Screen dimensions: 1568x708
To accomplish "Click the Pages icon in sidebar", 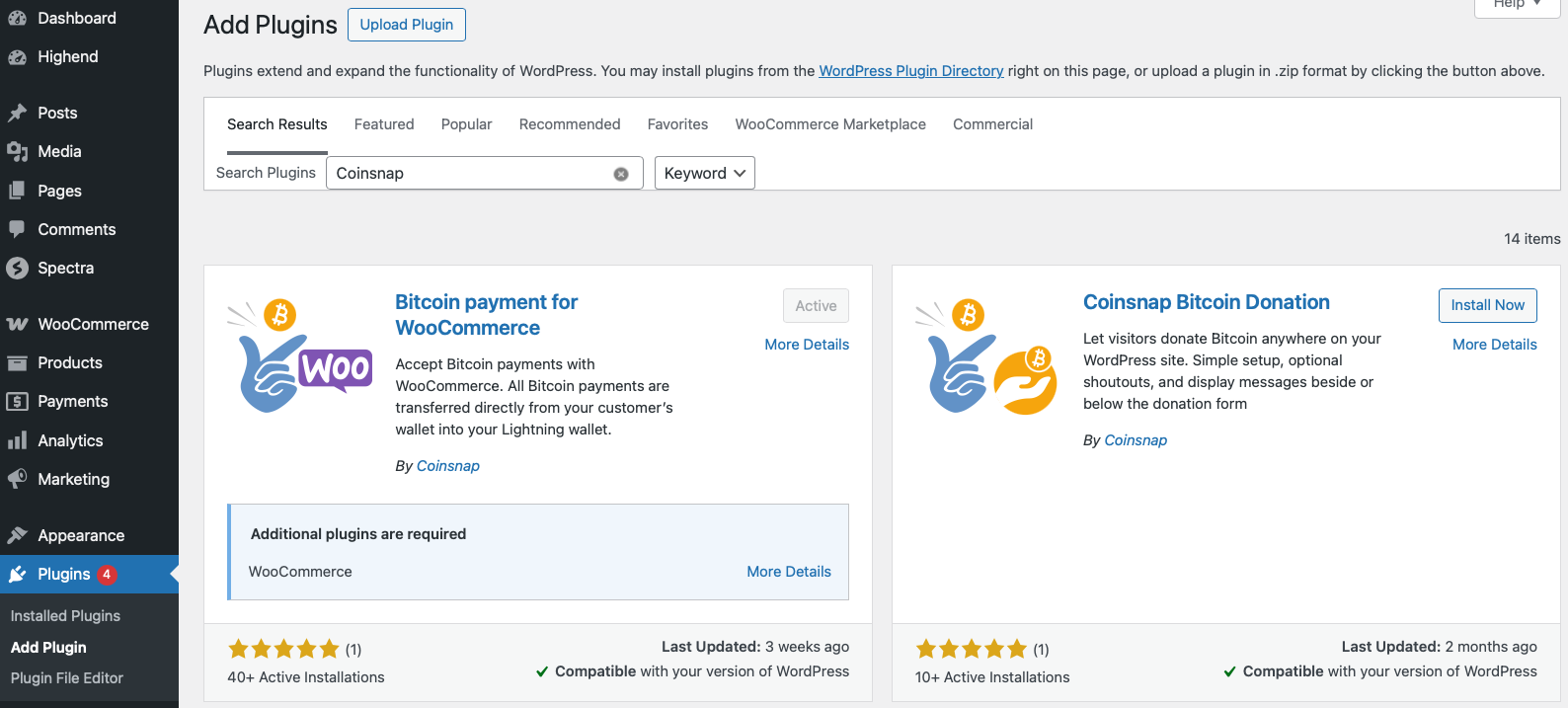I will click(17, 191).
